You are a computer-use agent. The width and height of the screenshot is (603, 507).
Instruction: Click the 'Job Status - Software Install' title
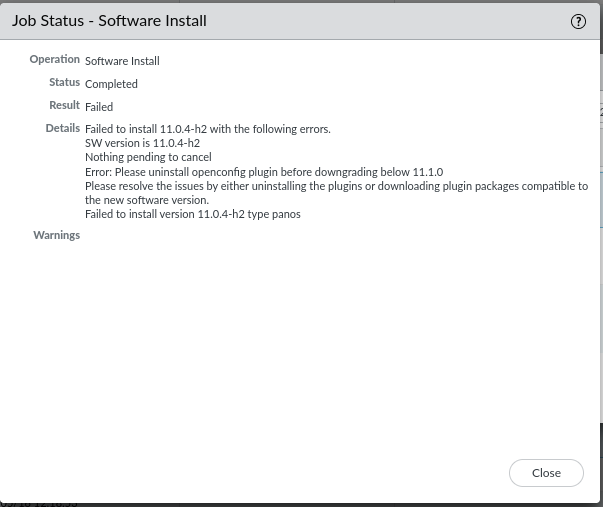click(109, 21)
